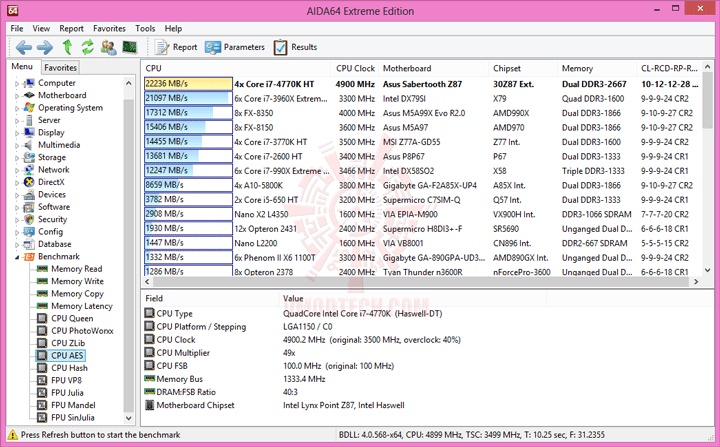The height and width of the screenshot is (447, 720).
Task: Expand the Display tree node
Action: 17,133
